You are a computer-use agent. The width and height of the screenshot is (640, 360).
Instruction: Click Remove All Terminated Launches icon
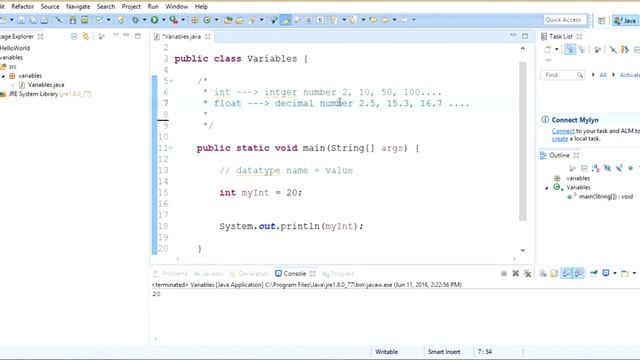[527, 273]
